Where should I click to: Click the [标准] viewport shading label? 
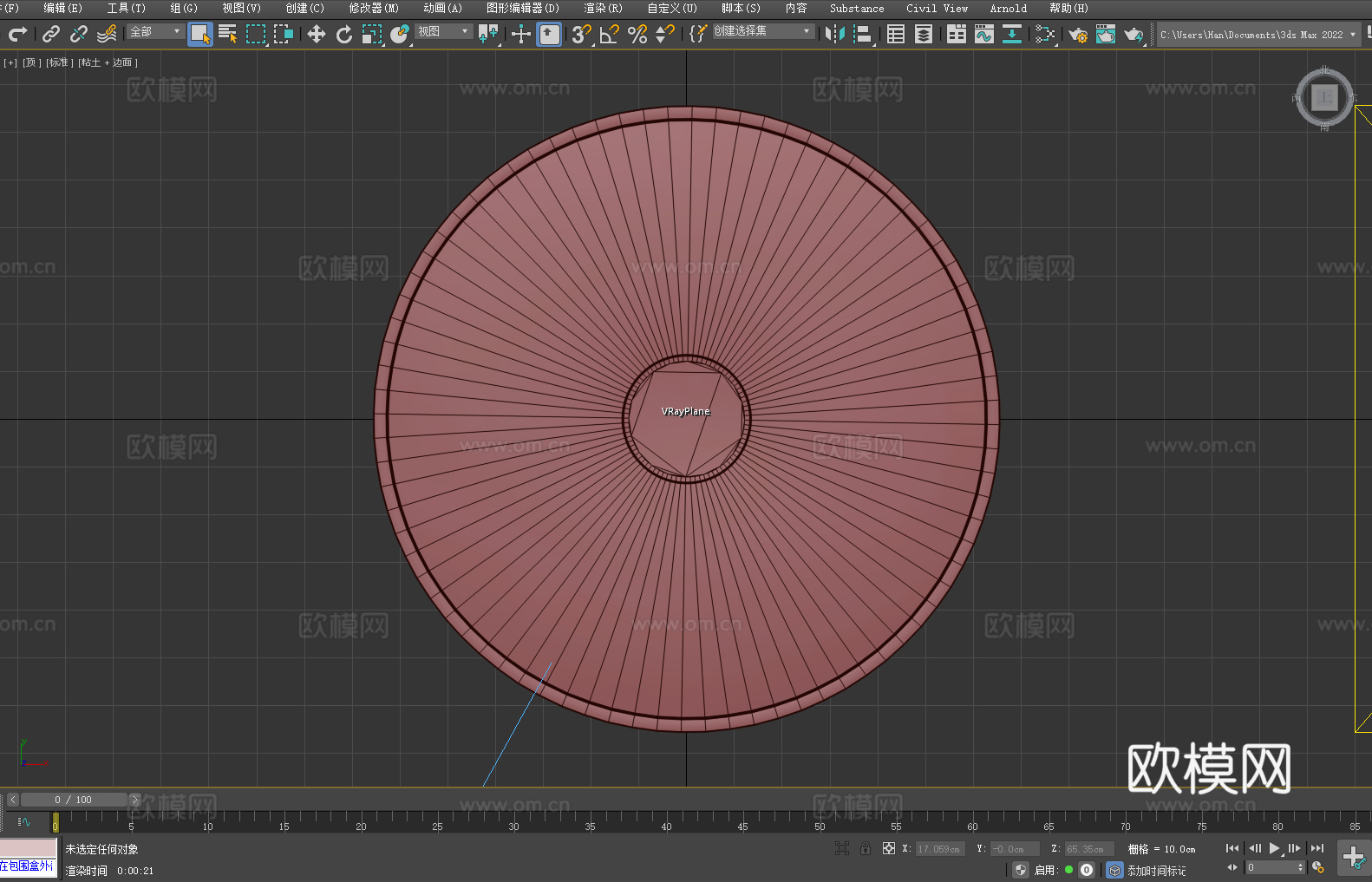click(x=60, y=62)
